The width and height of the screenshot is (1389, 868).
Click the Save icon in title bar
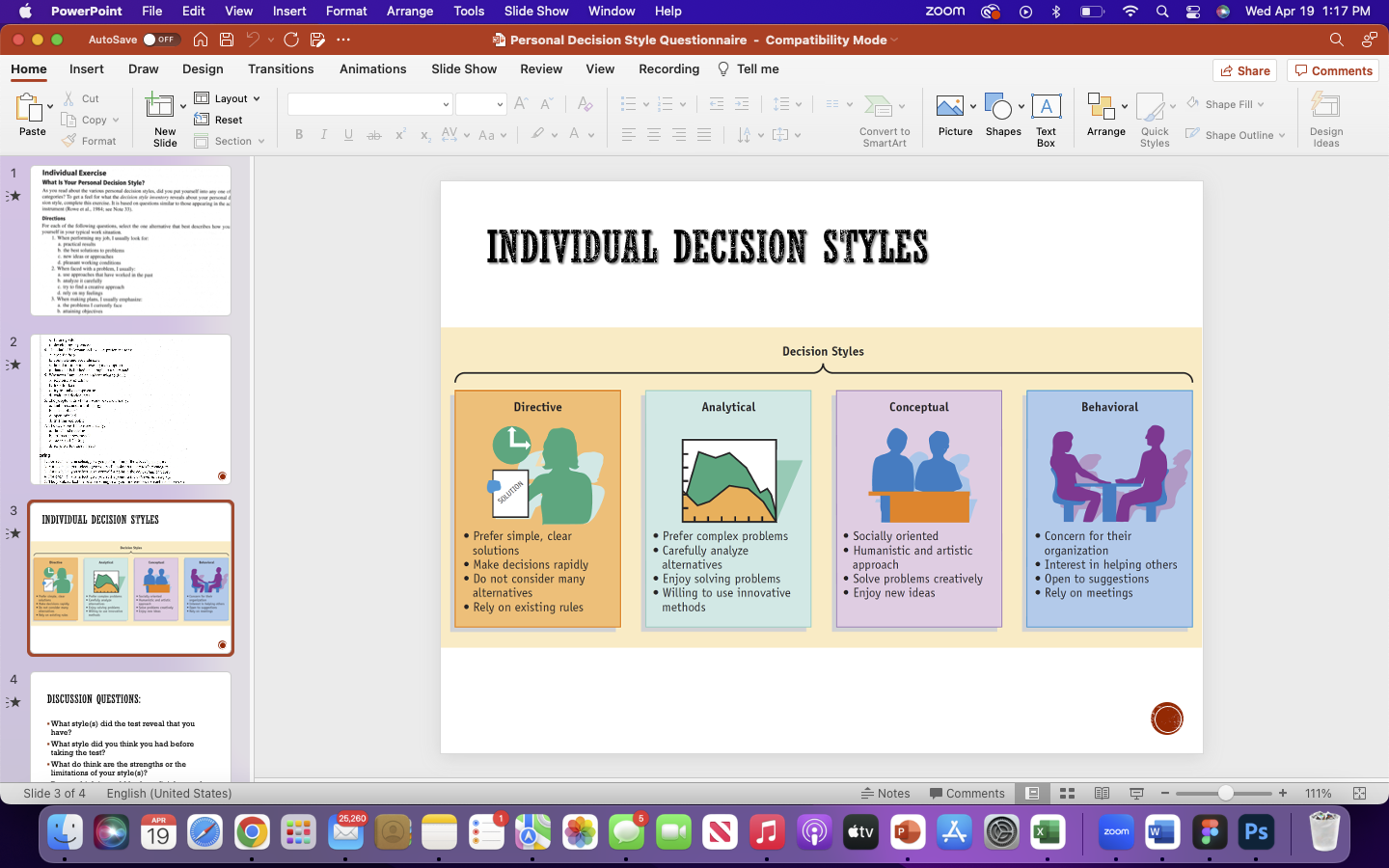coord(227,40)
